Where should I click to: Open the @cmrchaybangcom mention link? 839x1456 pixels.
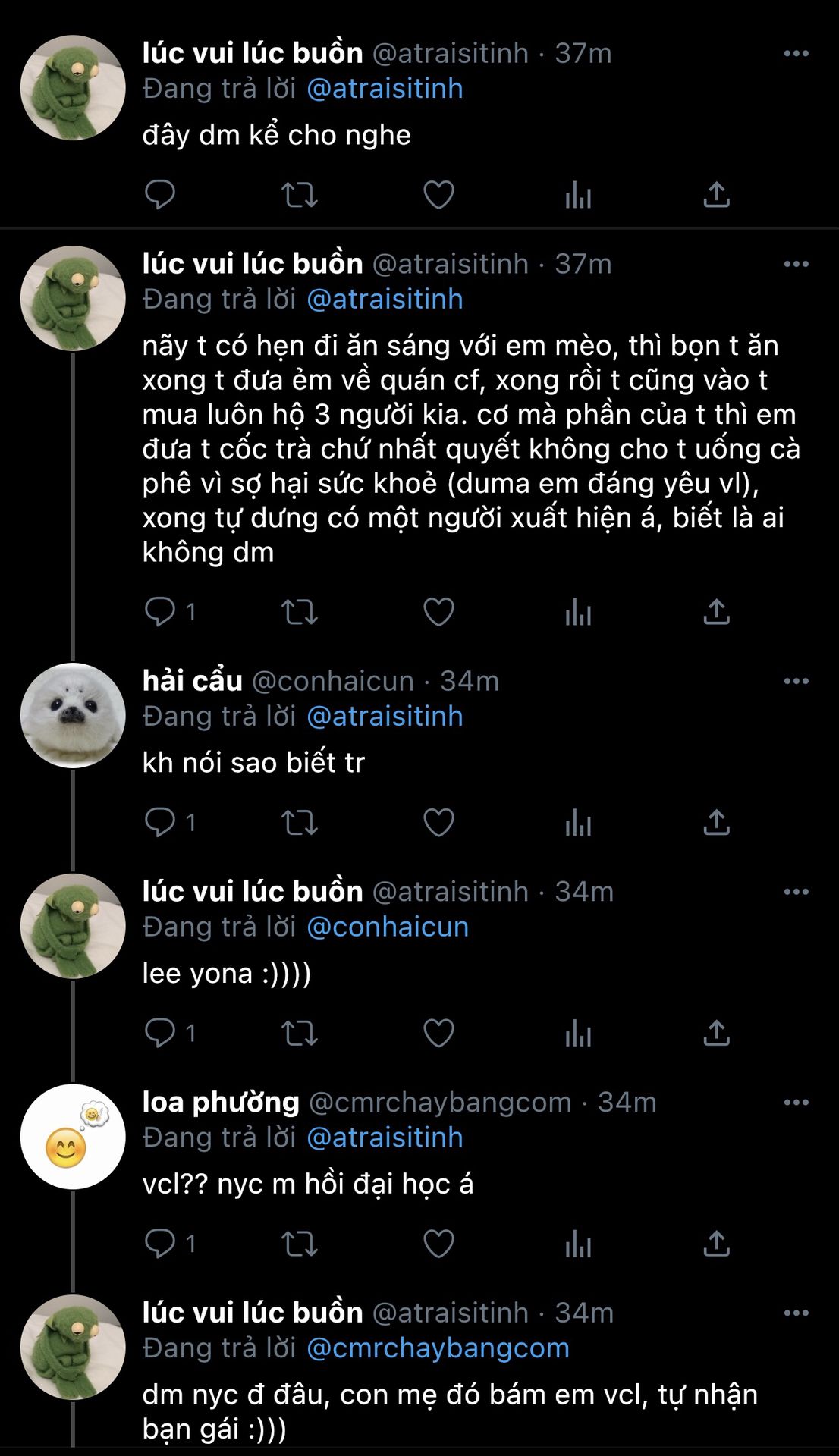(x=438, y=1348)
